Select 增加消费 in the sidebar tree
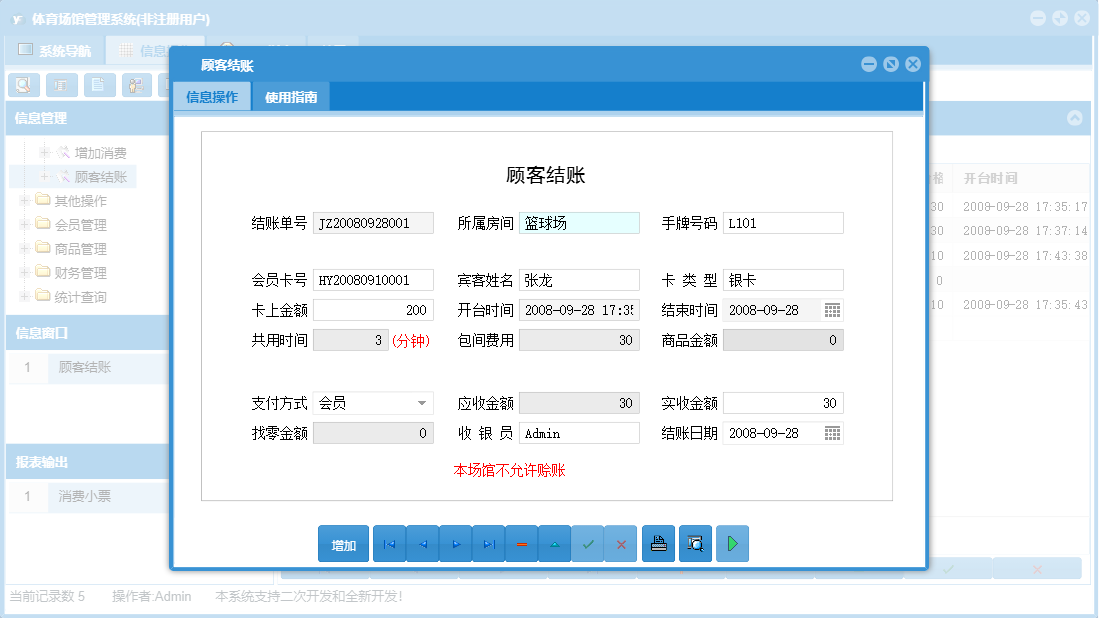The image size is (1099, 618). (x=102, y=152)
